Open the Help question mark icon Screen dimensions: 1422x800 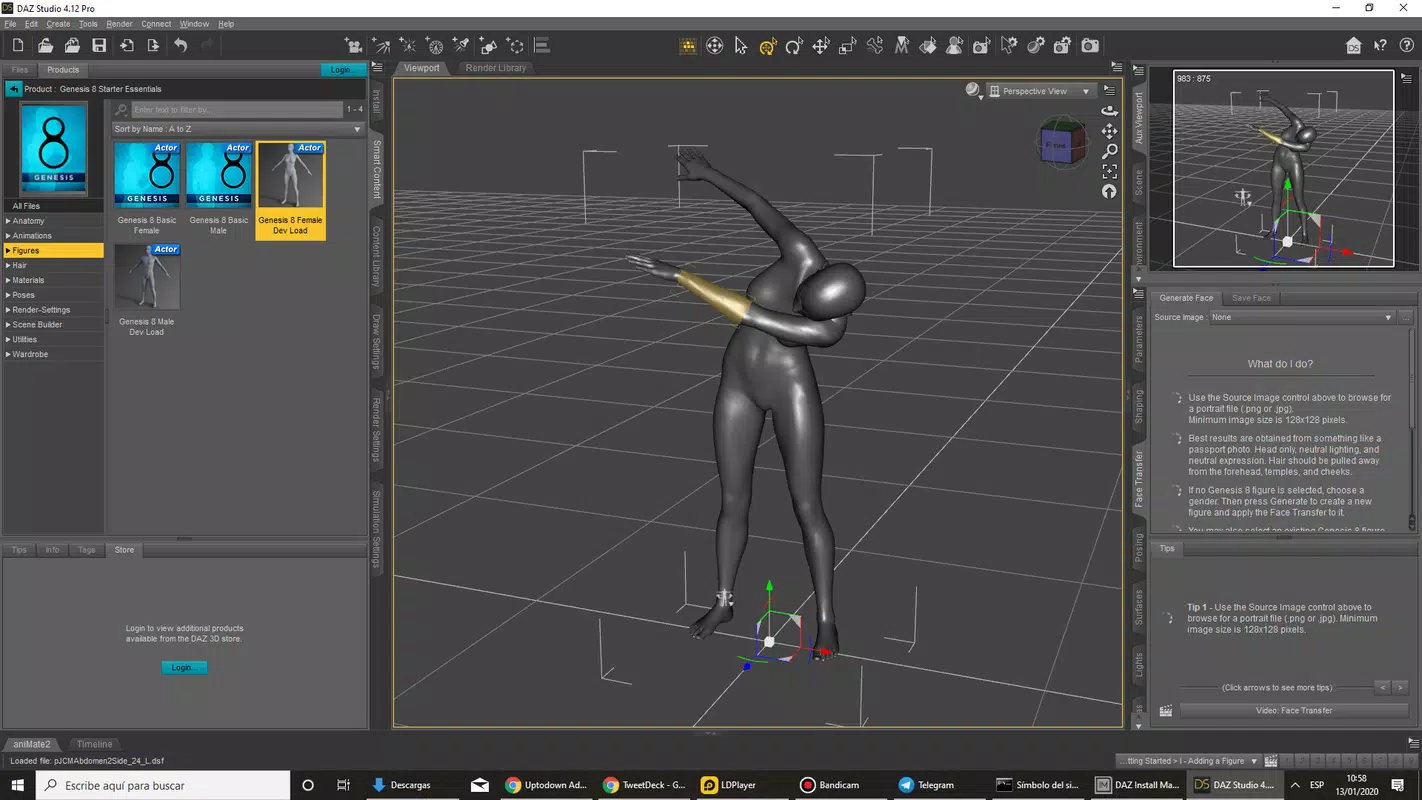coord(1406,45)
